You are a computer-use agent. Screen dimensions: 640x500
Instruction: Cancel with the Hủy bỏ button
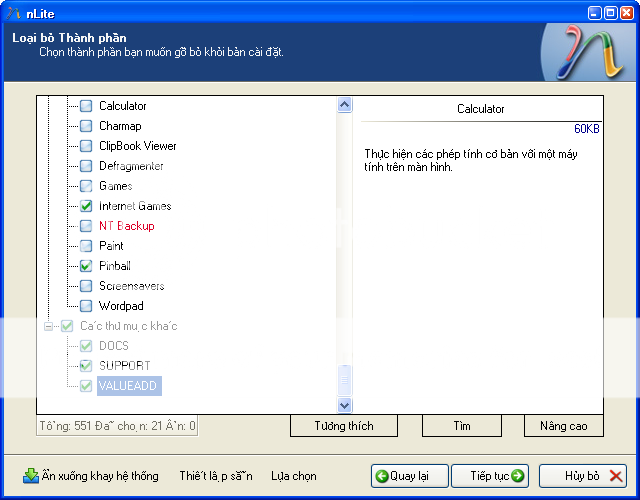point(583,476)
